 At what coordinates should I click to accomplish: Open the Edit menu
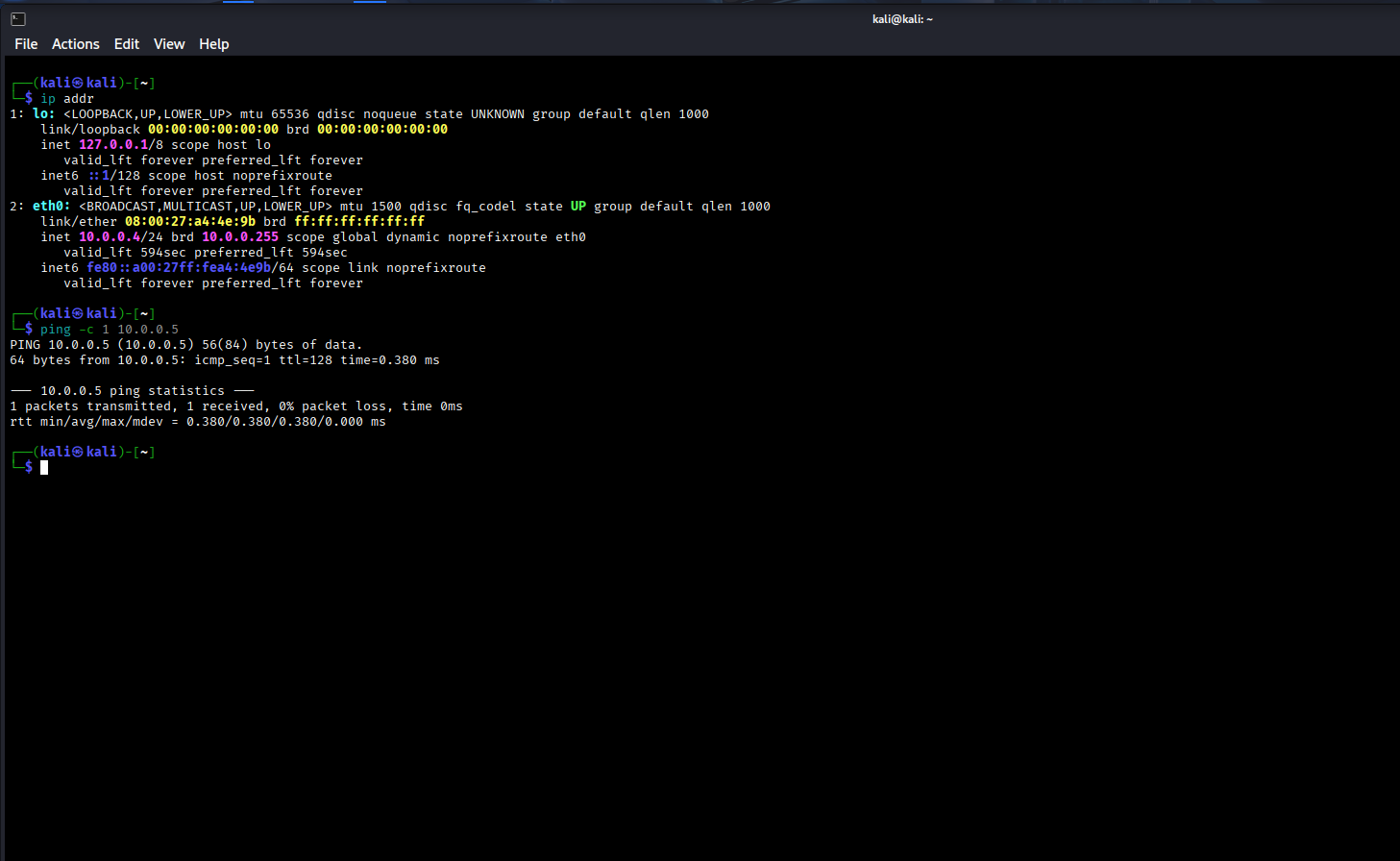coord(126,44)
